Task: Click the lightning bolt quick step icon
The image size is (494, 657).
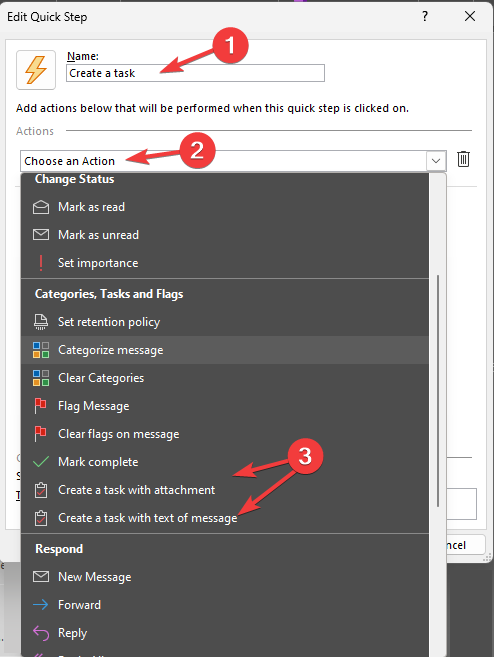Action: click(36, 70)
